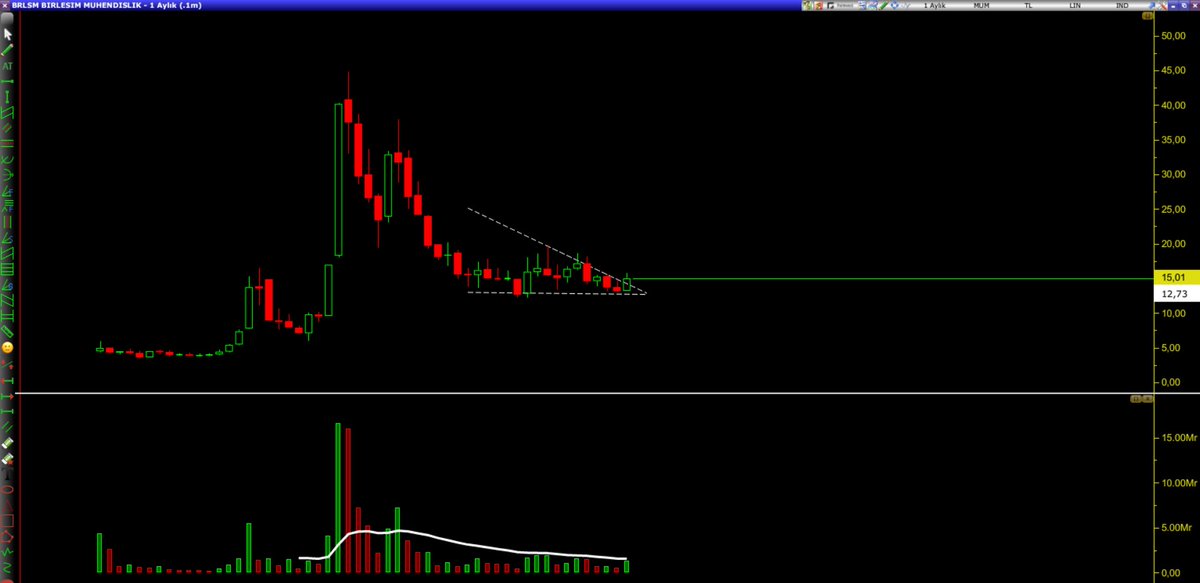Choose the AT drawing tool
This screenshot has width=1200, height=583.
click(7, 65)
